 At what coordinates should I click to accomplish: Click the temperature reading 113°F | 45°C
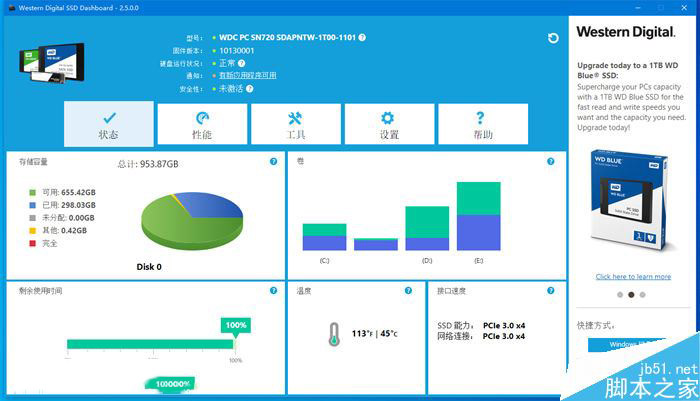point(375,334)
